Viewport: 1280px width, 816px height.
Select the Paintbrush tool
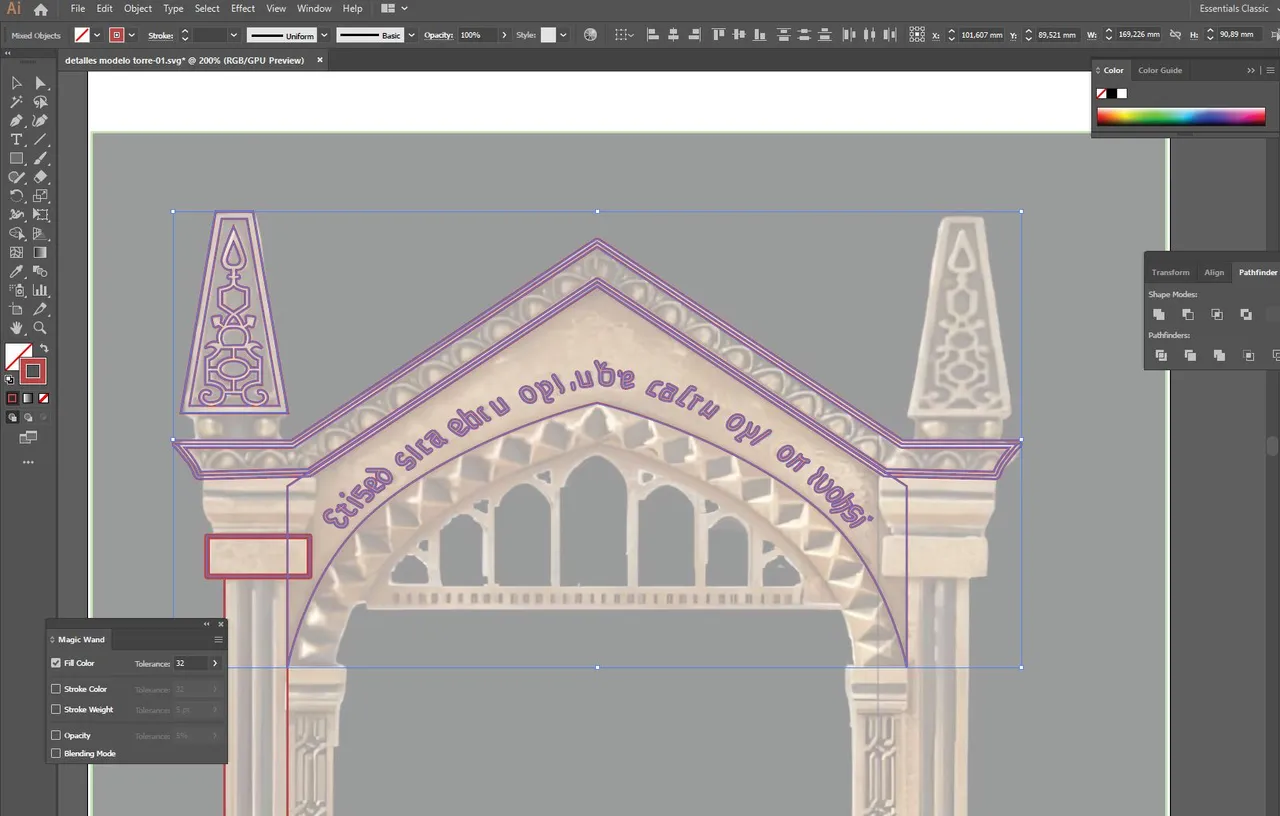click(x=41, y=159)
